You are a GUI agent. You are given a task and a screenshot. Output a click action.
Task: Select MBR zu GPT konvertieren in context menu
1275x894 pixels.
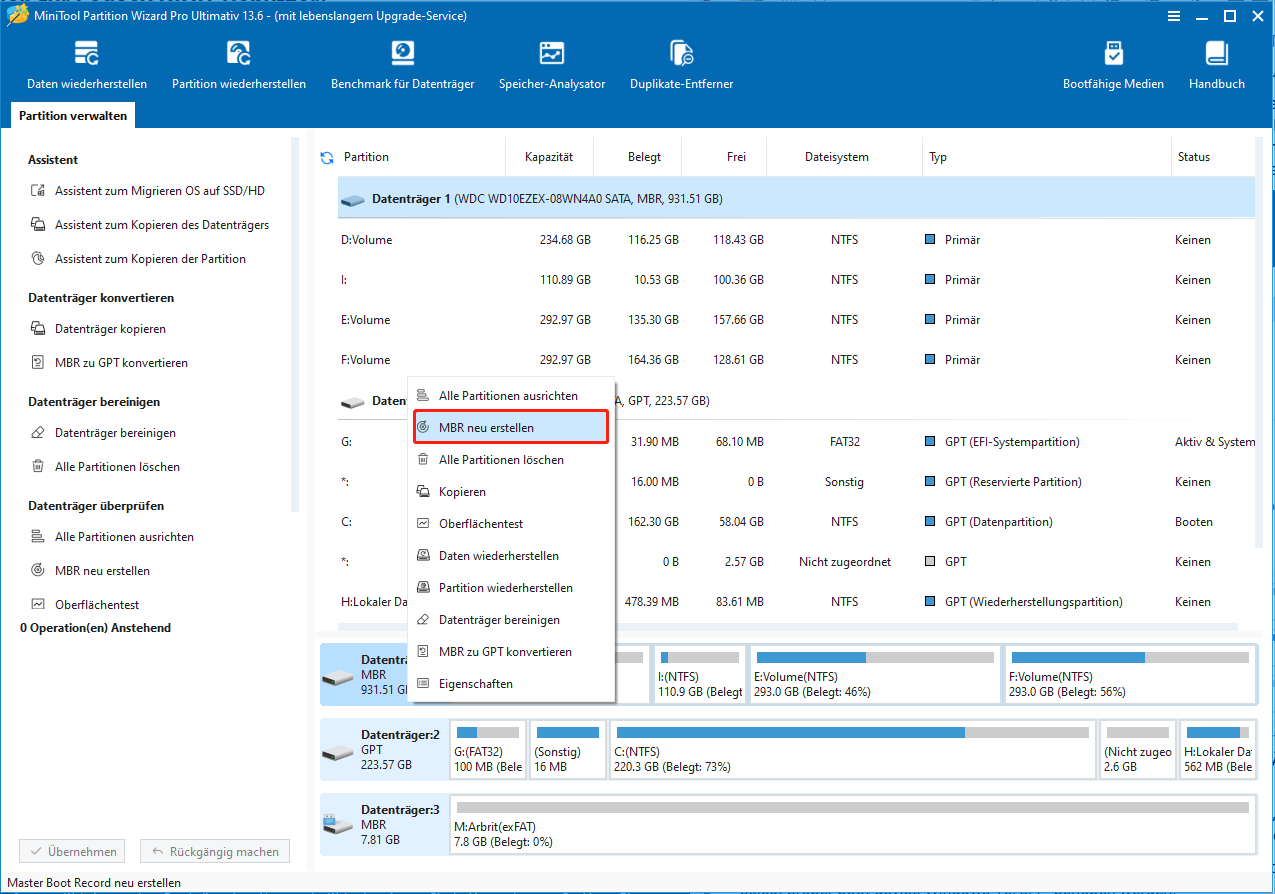coord(511,652)
